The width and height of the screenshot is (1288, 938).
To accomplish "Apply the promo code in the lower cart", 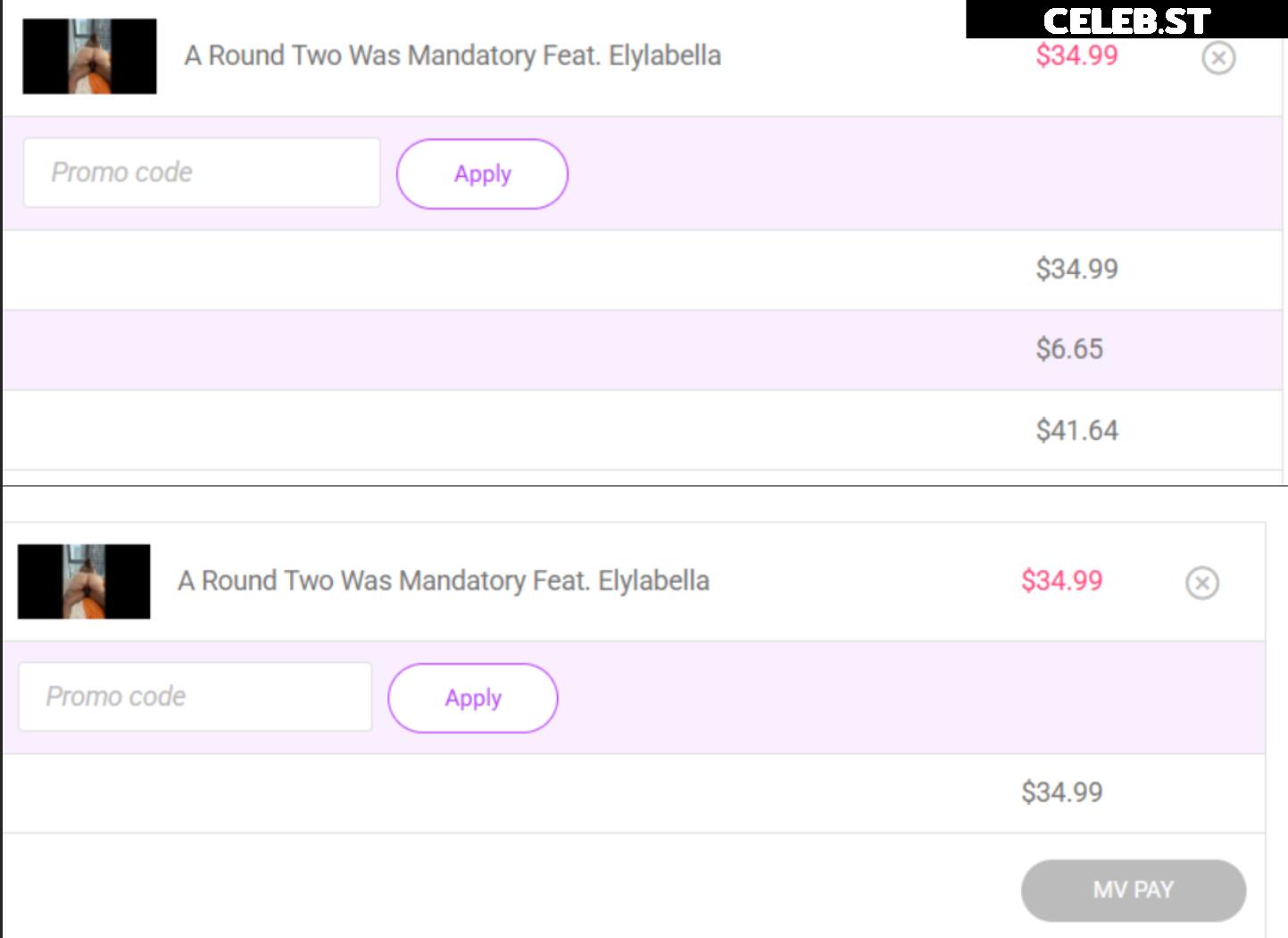I will click(473, 698).
